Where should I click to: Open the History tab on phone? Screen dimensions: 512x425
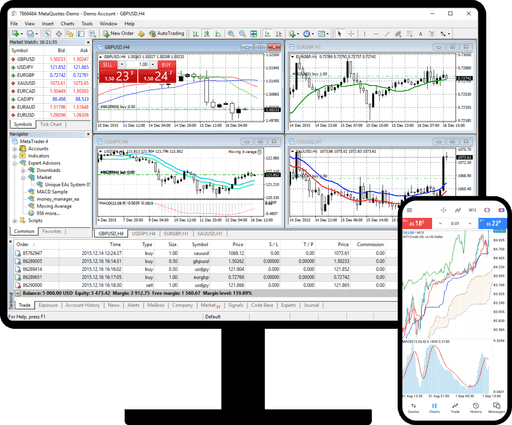click(x=476, y=408)
